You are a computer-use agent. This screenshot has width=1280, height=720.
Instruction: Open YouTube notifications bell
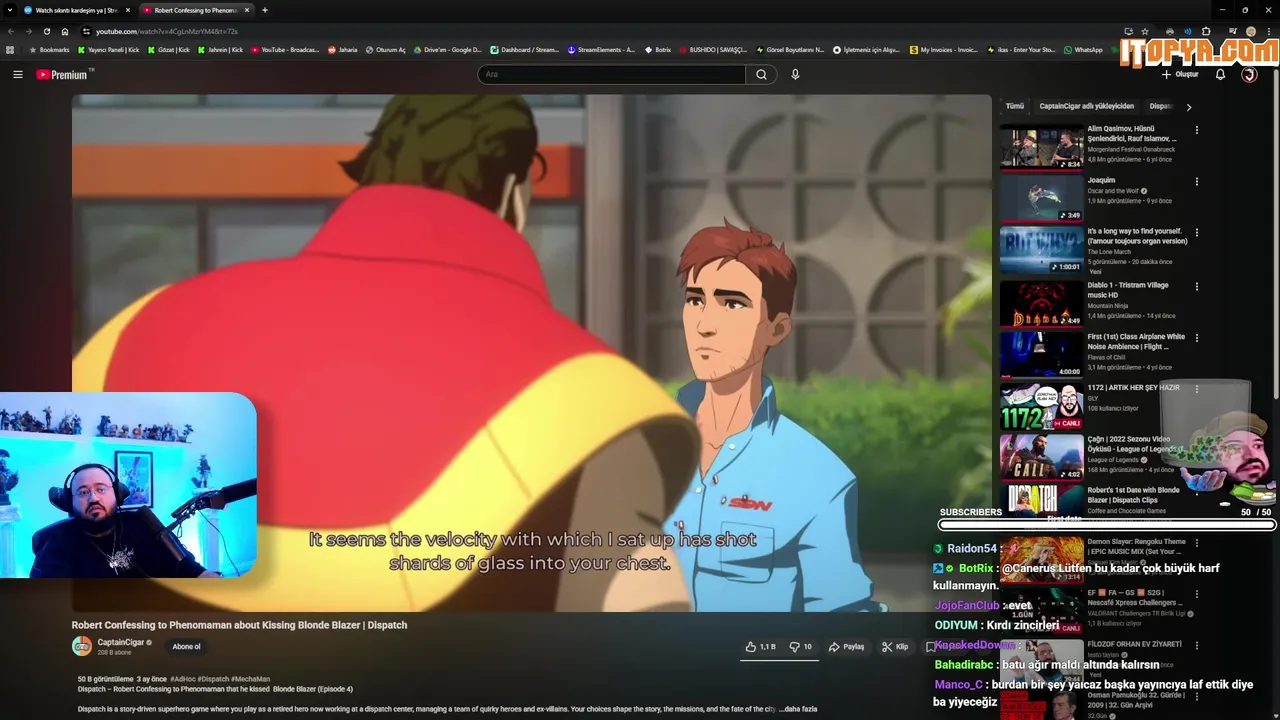pyautogui.click(x=1220, y=74)
